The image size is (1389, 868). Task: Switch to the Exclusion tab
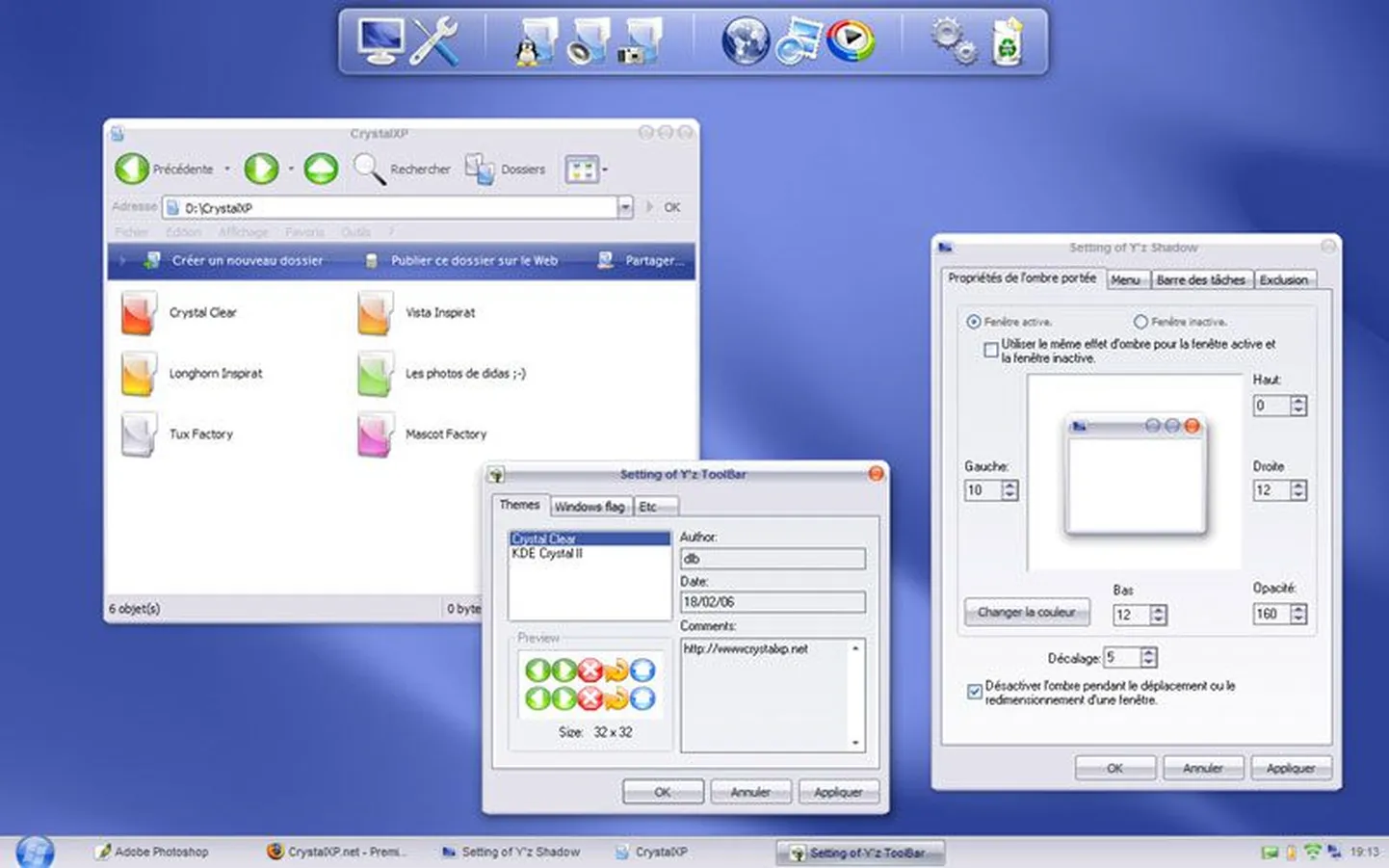click(x=1284, y=280)
